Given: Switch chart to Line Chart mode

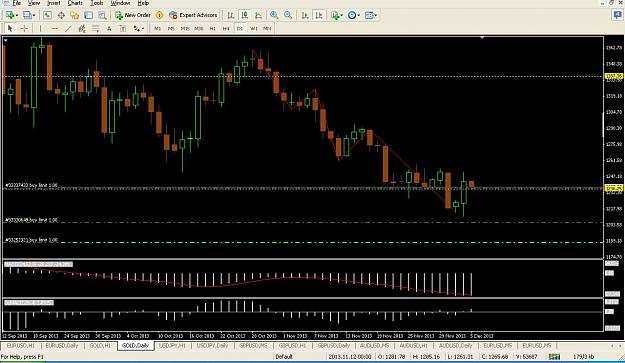Looking at the screenshot, I should 258,15.
